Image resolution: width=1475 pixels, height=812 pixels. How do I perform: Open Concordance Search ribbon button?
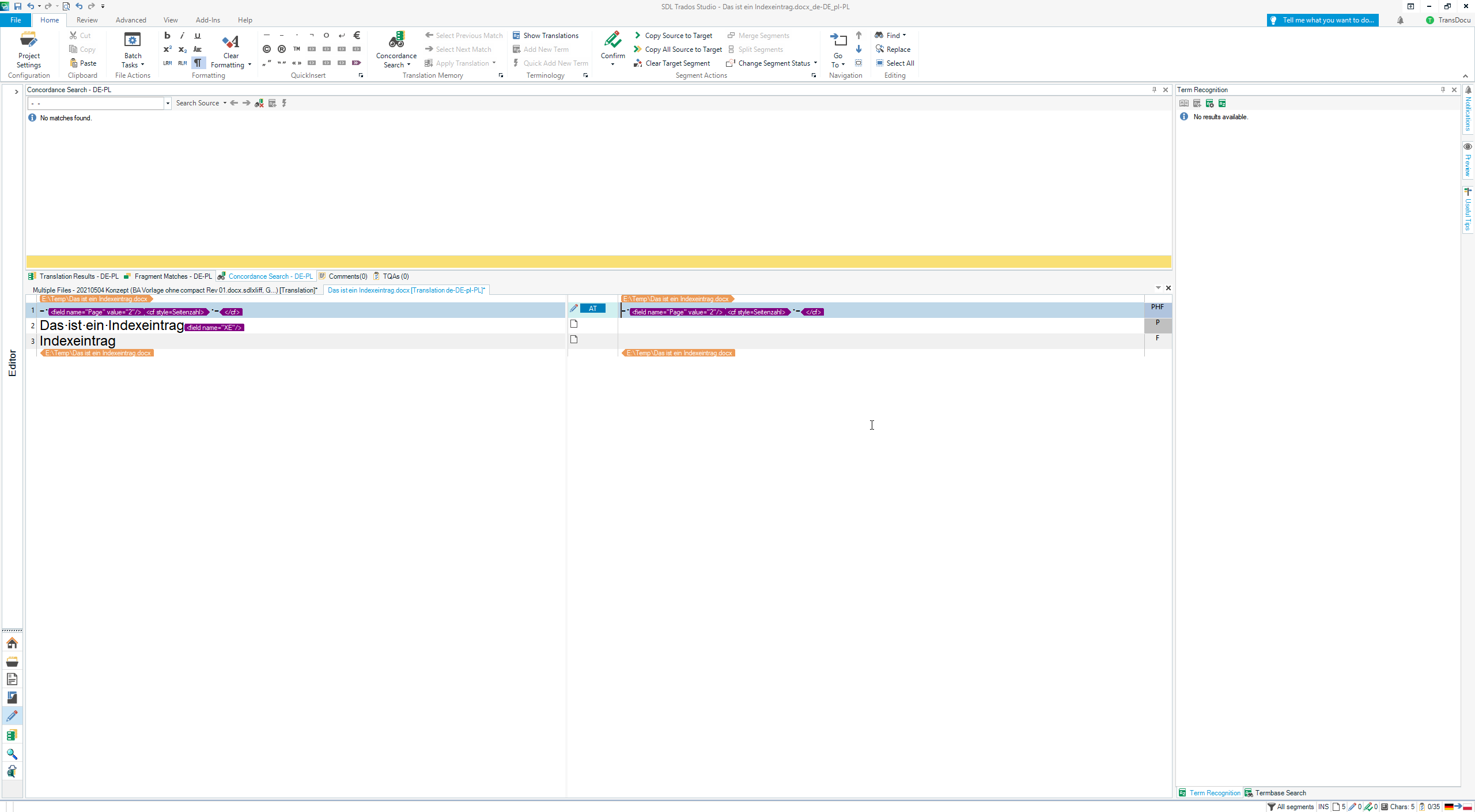click(396, 50)
